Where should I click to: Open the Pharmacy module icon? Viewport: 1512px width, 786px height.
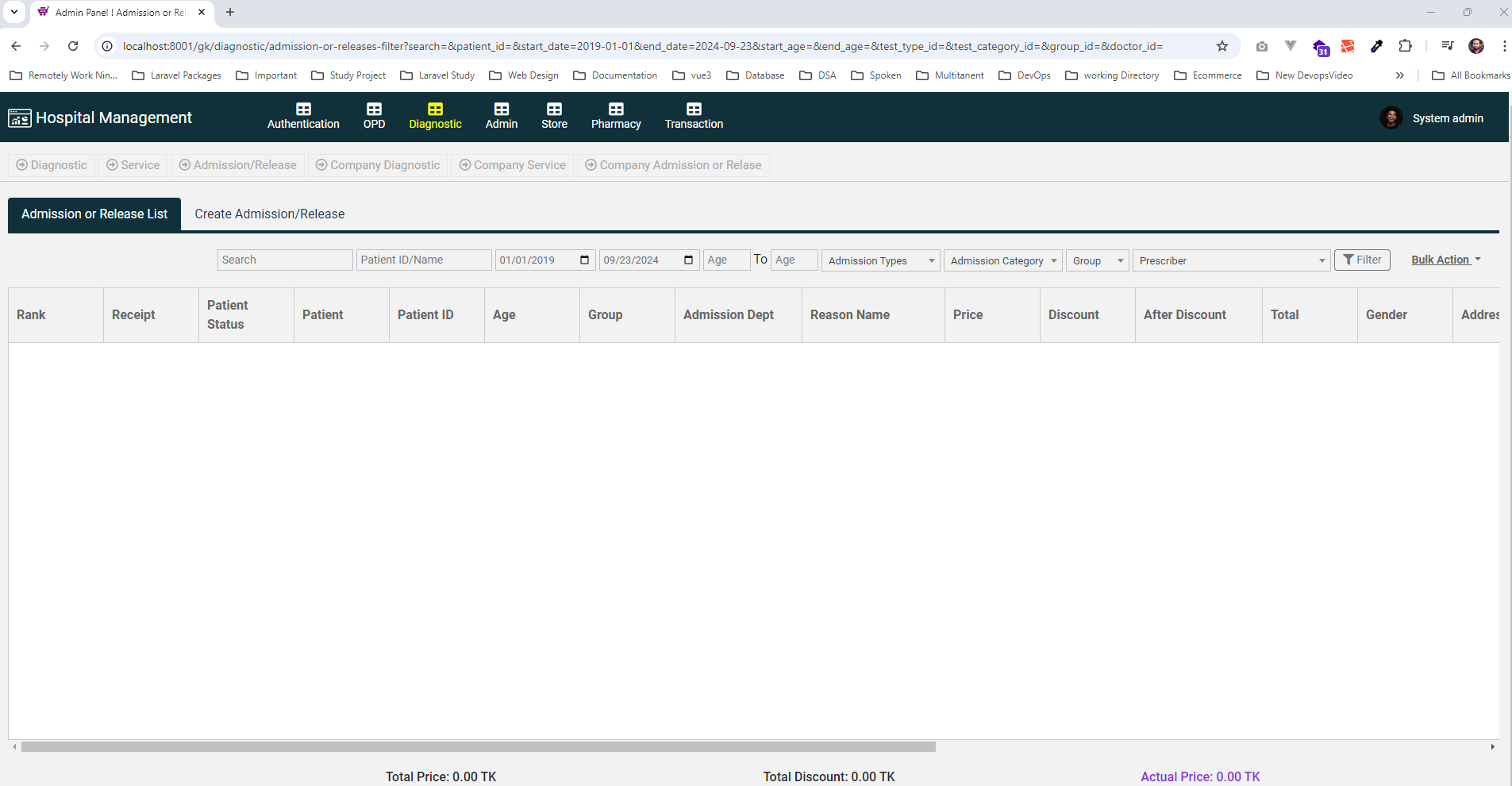point(616,110)
